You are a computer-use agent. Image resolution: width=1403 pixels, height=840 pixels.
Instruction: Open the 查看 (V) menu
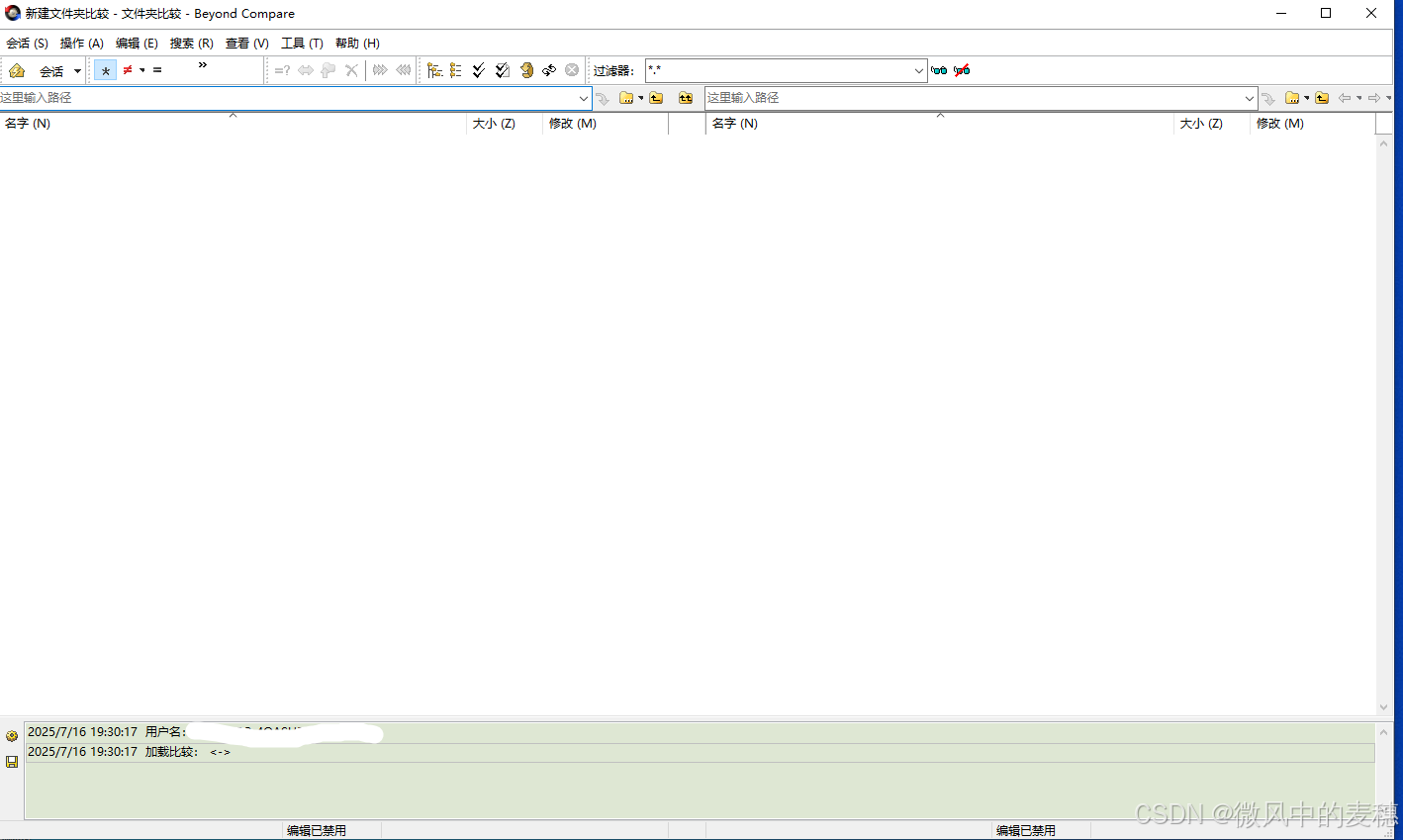246,44
